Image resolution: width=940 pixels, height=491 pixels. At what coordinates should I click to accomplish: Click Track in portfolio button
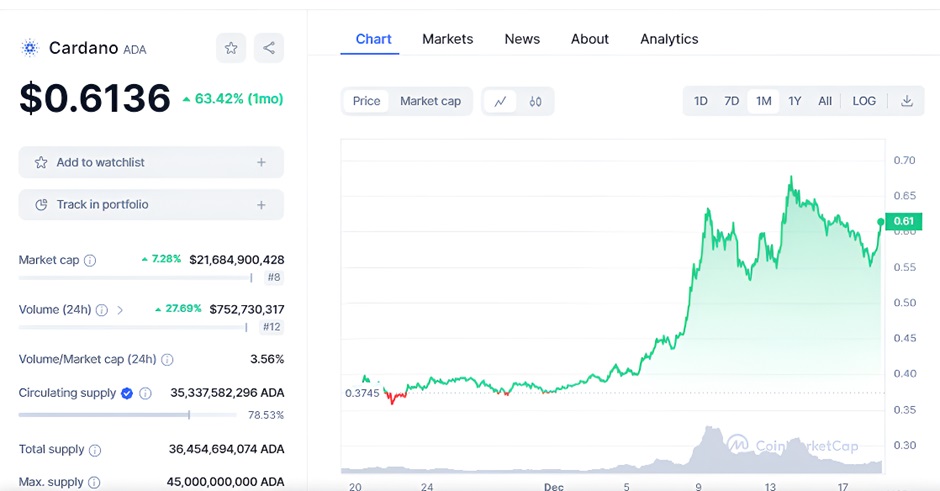[x=151, y=205]
